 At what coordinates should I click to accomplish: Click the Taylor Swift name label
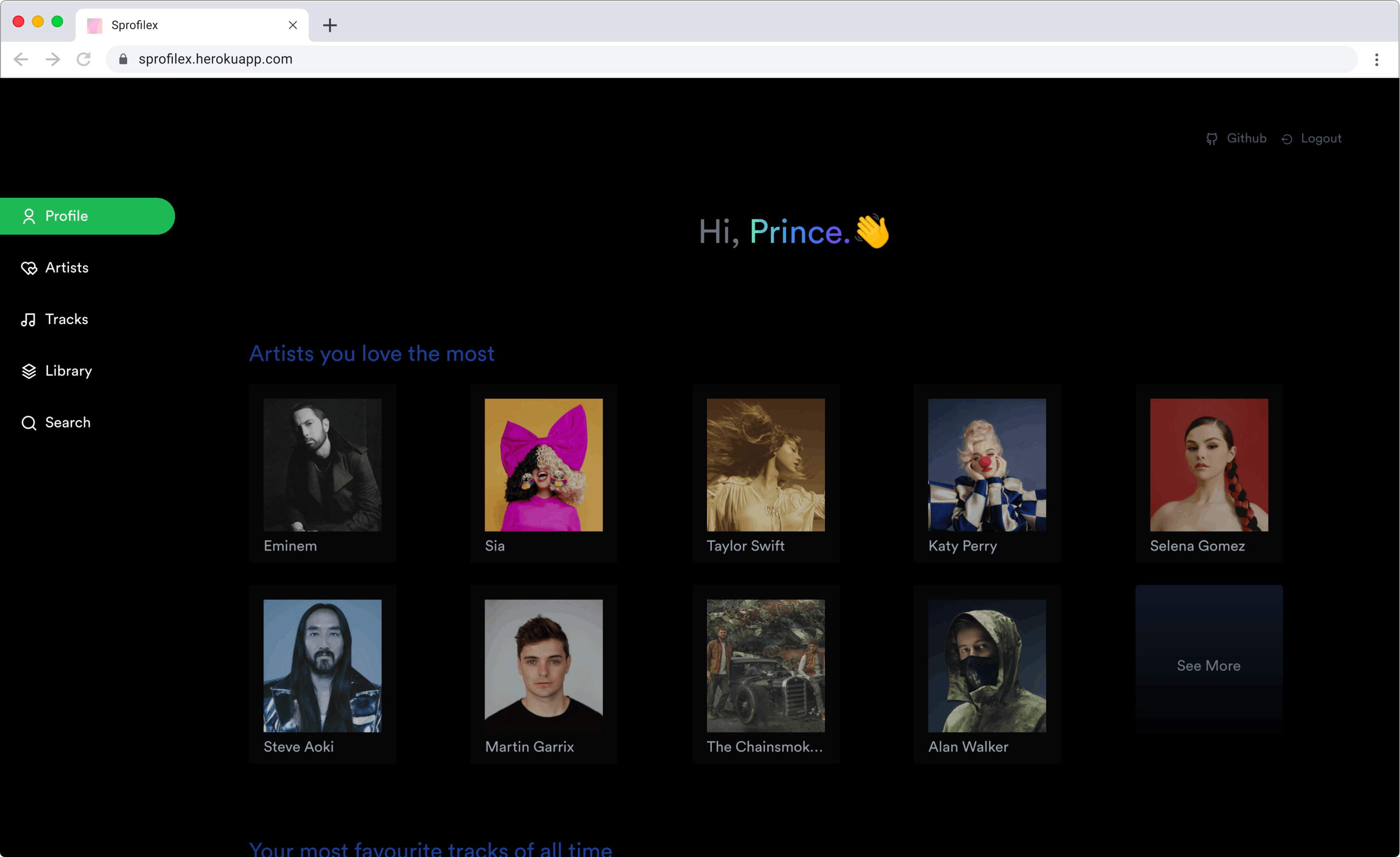746,546
